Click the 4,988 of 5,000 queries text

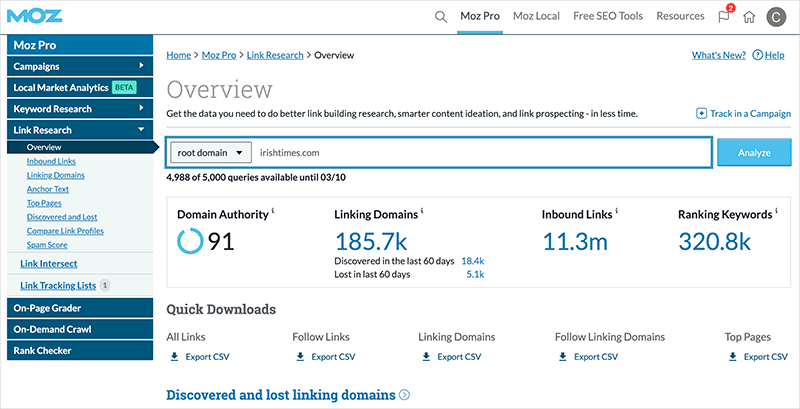(x=257, y=178)
